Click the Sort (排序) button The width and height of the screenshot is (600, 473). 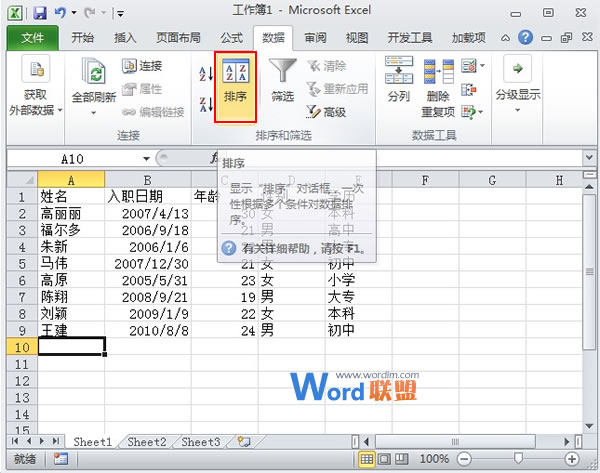click(236, 86)
